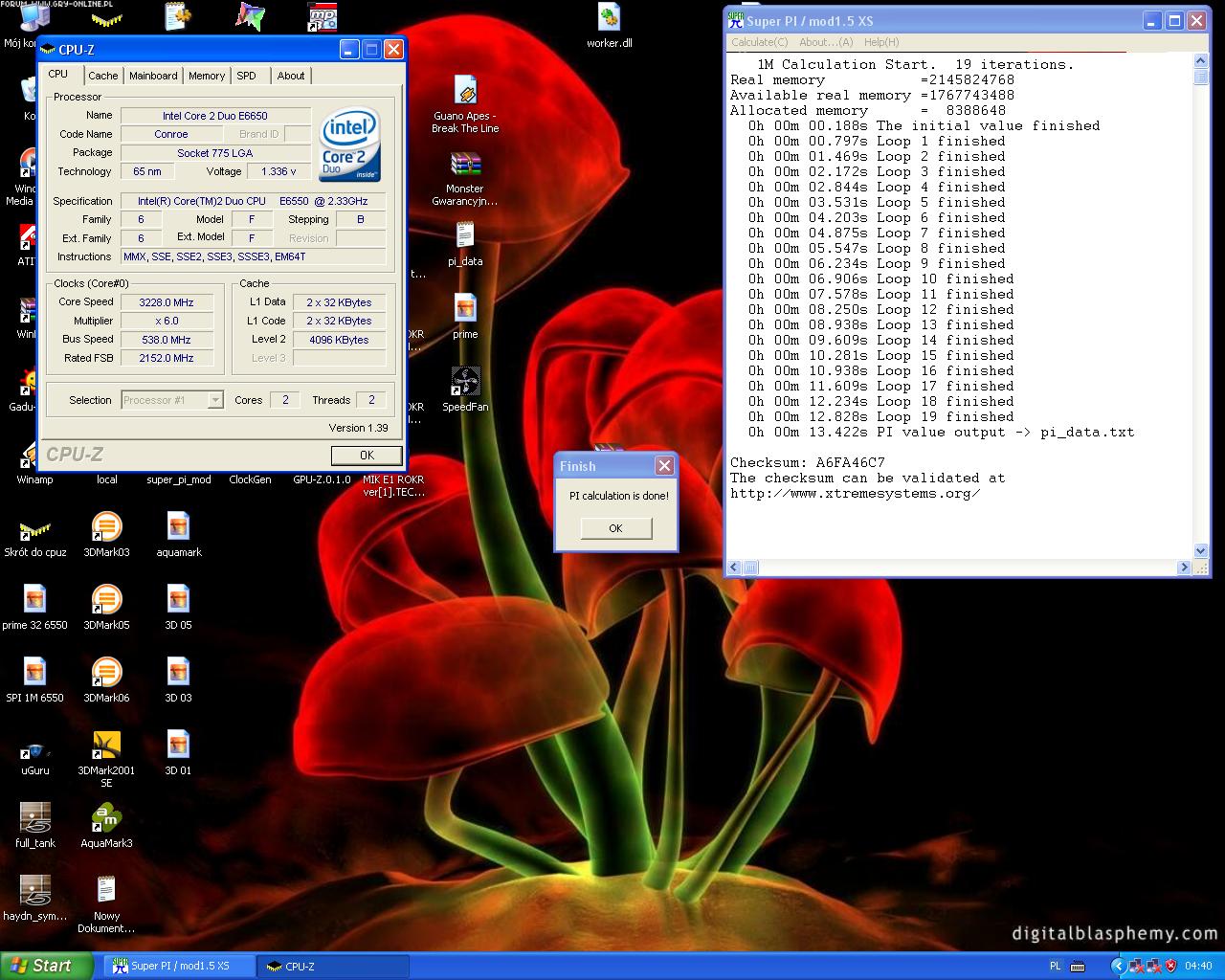This screenshot has height=980, width=1225.
Task: Click the system clock showing 04:40
Action: [x=1198, y=967]
